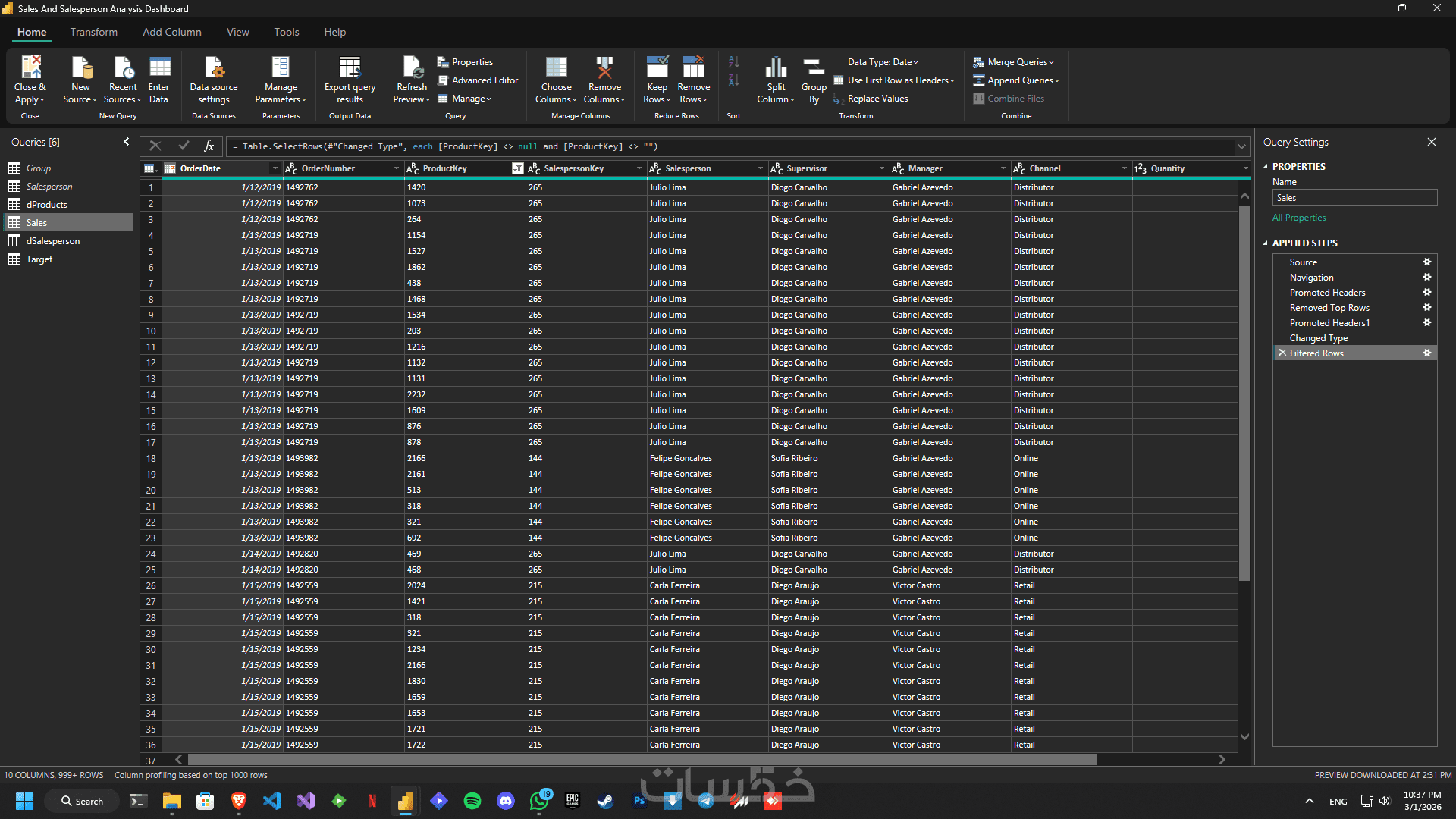Viewport: 1456px width, 819px height.
Task: Select the dSalesperson query
Action: (x=53, y=241)
